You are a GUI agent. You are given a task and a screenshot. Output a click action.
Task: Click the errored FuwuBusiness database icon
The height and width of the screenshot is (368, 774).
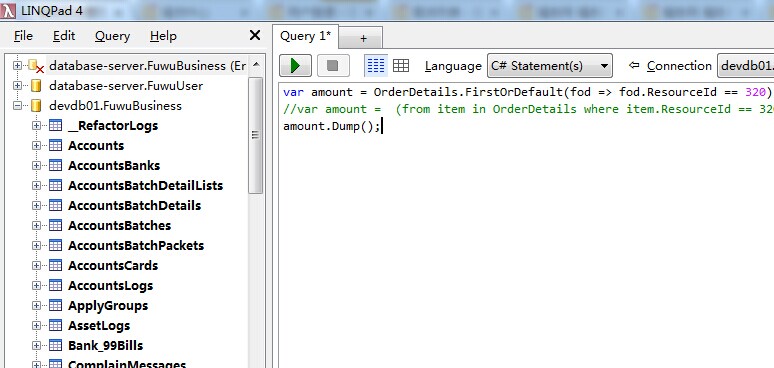(36, 66)
